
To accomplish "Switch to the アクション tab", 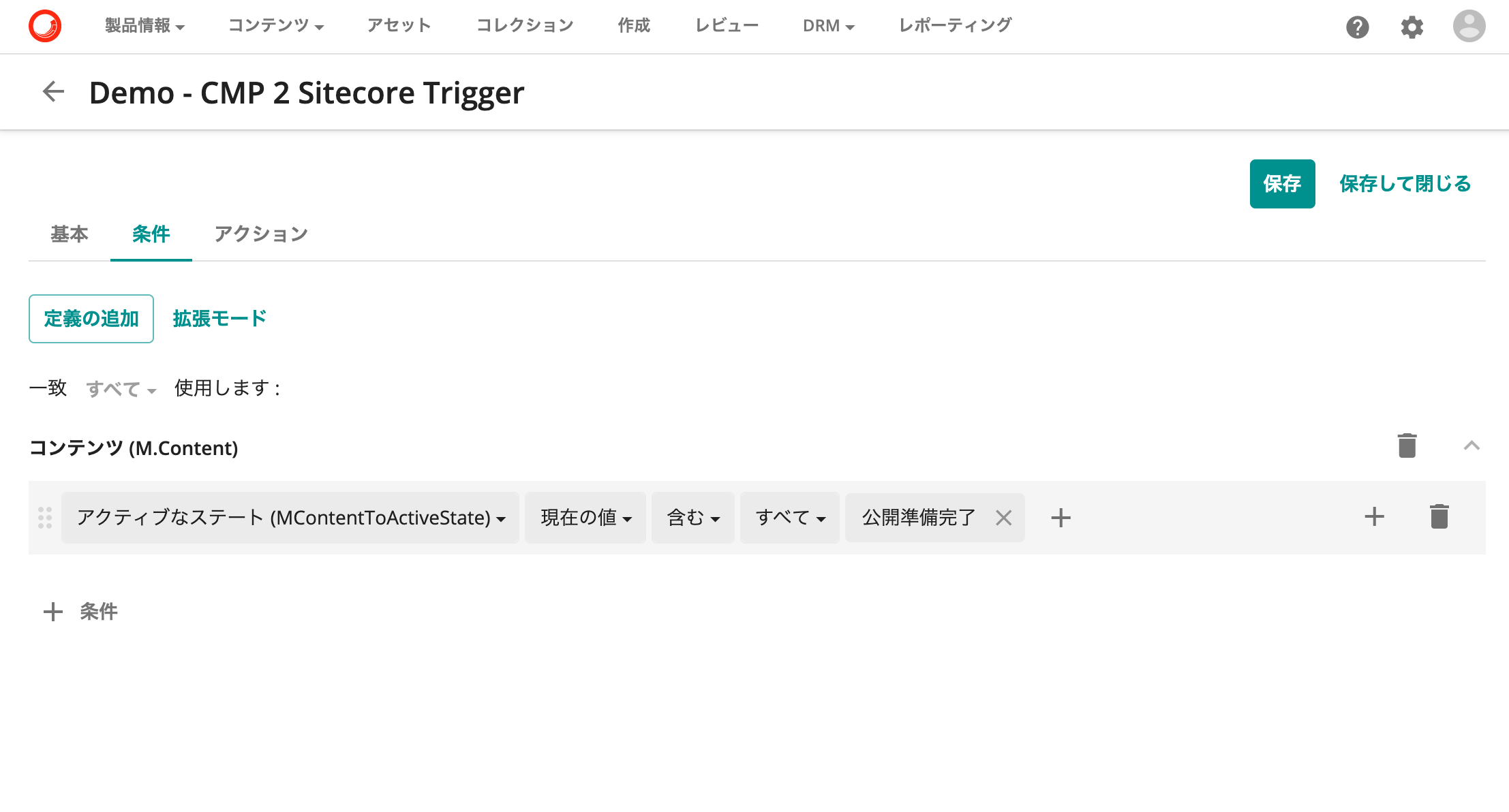I will pyautogui.click(x=261, y=234).
